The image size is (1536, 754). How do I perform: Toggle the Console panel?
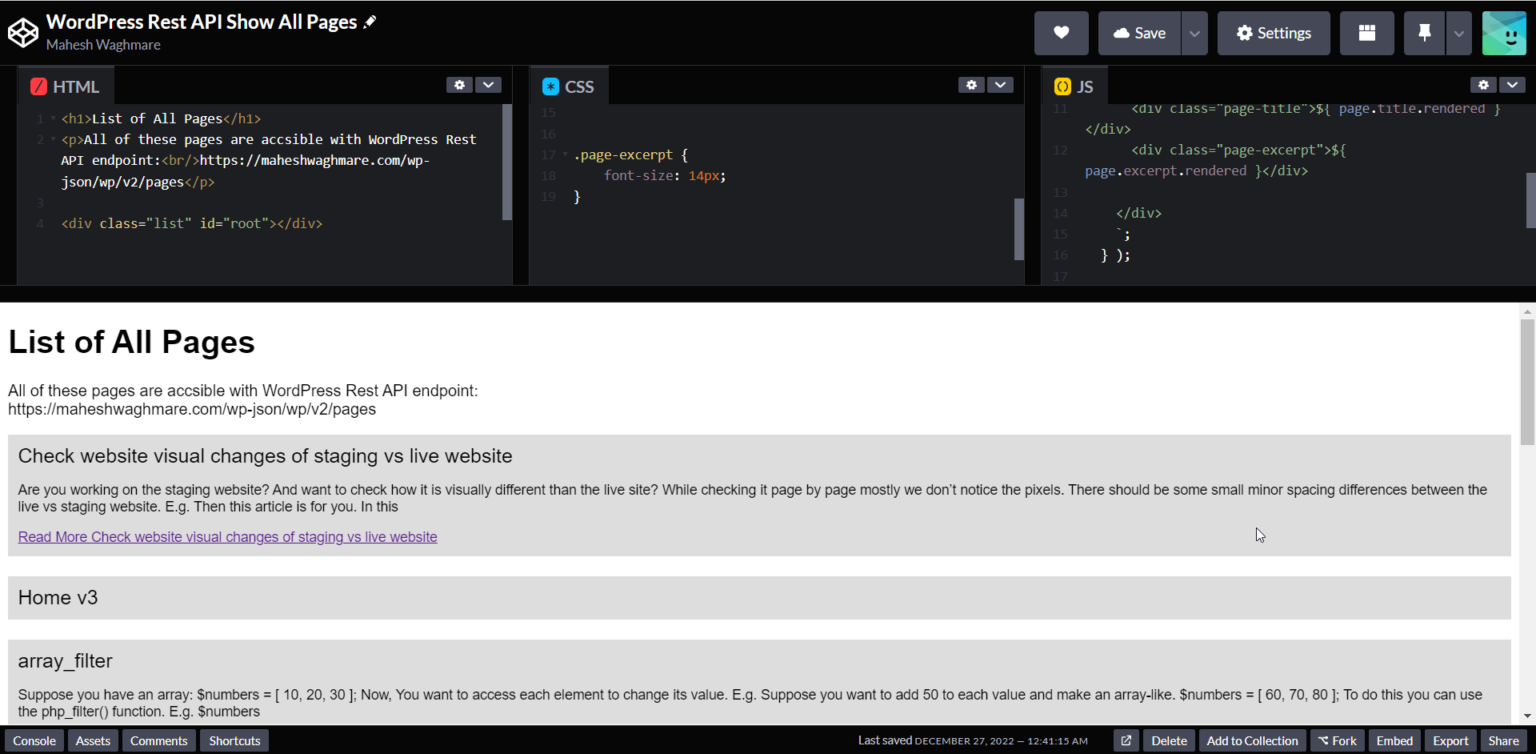(x=34, y=741)
